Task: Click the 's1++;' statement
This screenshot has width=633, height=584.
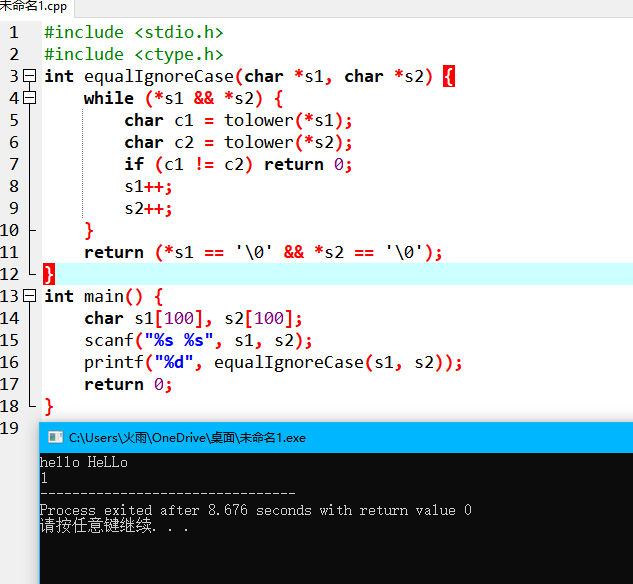Action: 148,187
